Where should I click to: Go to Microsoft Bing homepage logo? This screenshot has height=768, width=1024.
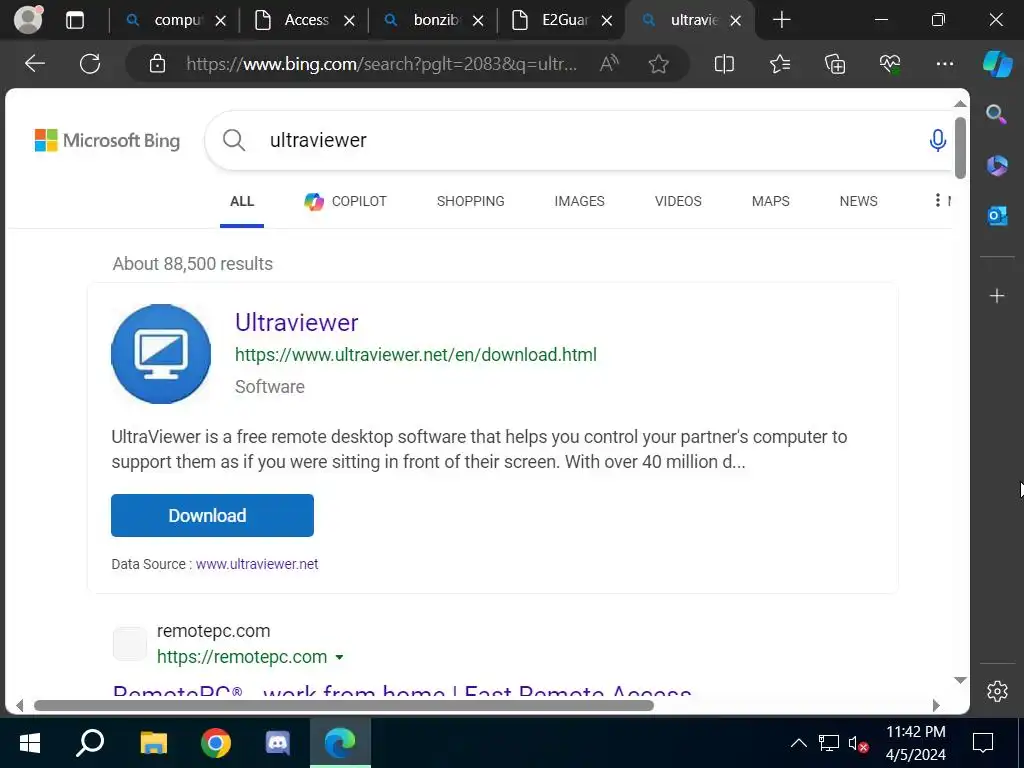point(107,140)
